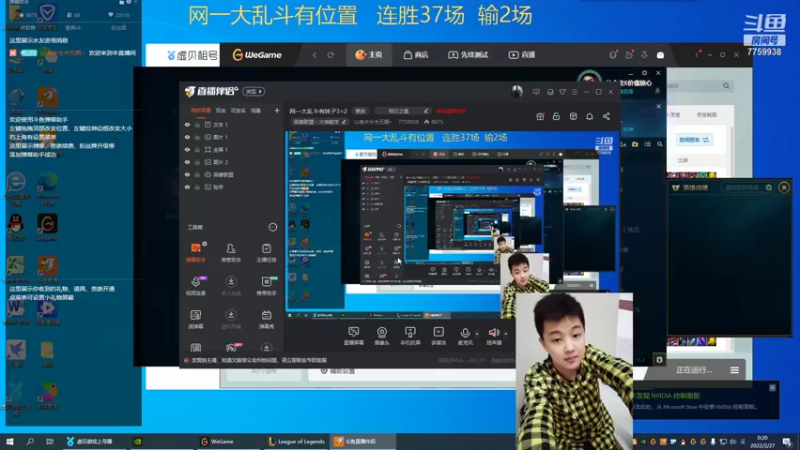The height and width of the screenshot is (450, 800).
Task: Click the unlock padlock icon in stream header
Action: tap(556, 116)
